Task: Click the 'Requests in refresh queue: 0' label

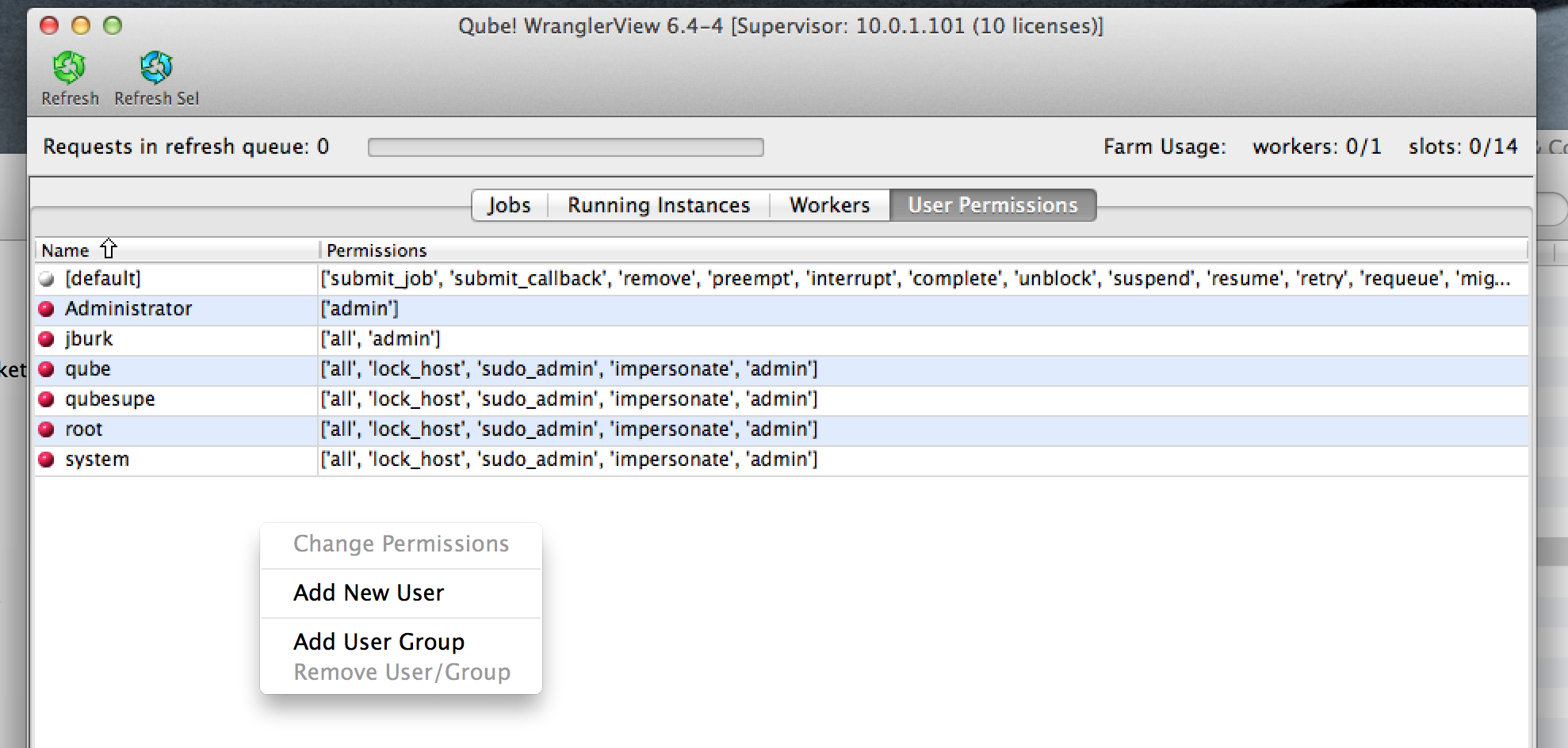Action: (x=185, y=147)
